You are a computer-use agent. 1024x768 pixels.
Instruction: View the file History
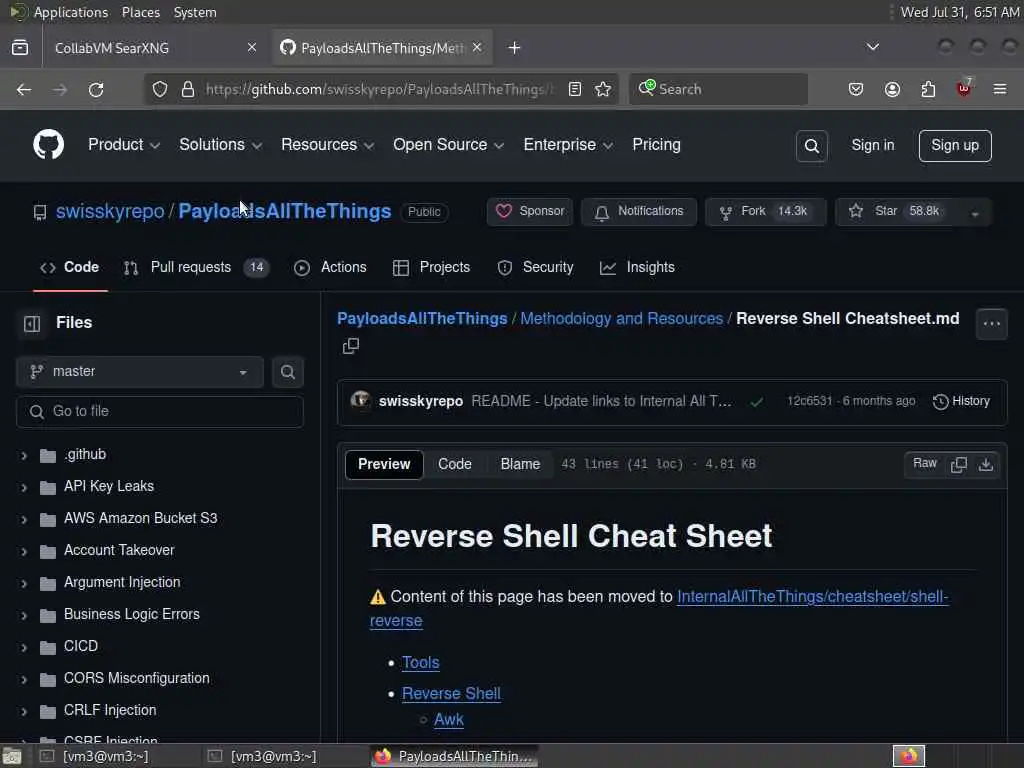coord(961,402)
